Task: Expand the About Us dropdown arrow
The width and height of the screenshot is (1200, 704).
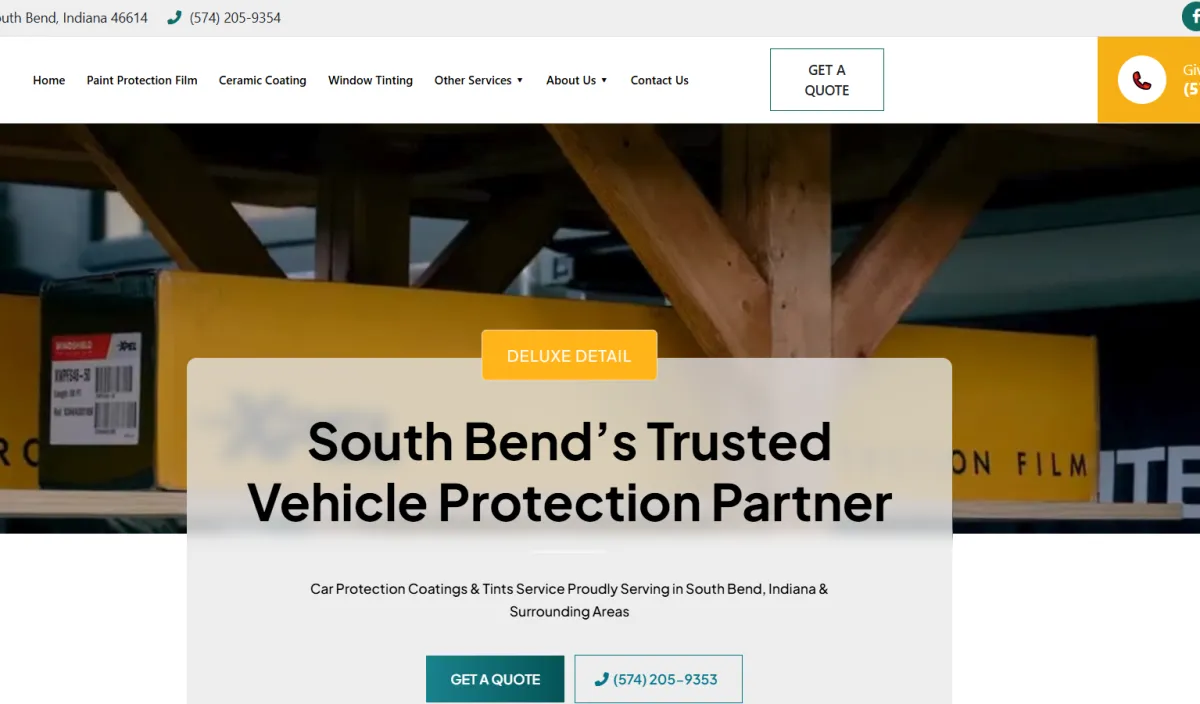Action: [x=604, y=81]
